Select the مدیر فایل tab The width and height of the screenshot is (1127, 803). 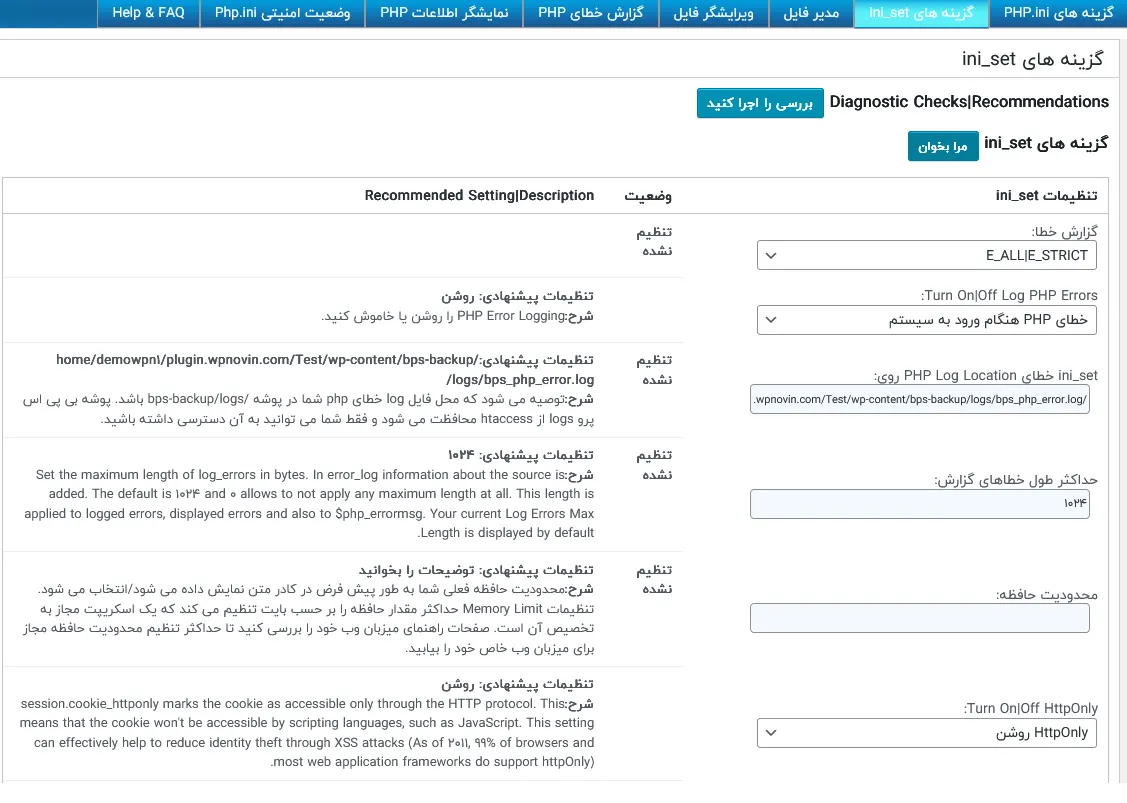[811, 13]
